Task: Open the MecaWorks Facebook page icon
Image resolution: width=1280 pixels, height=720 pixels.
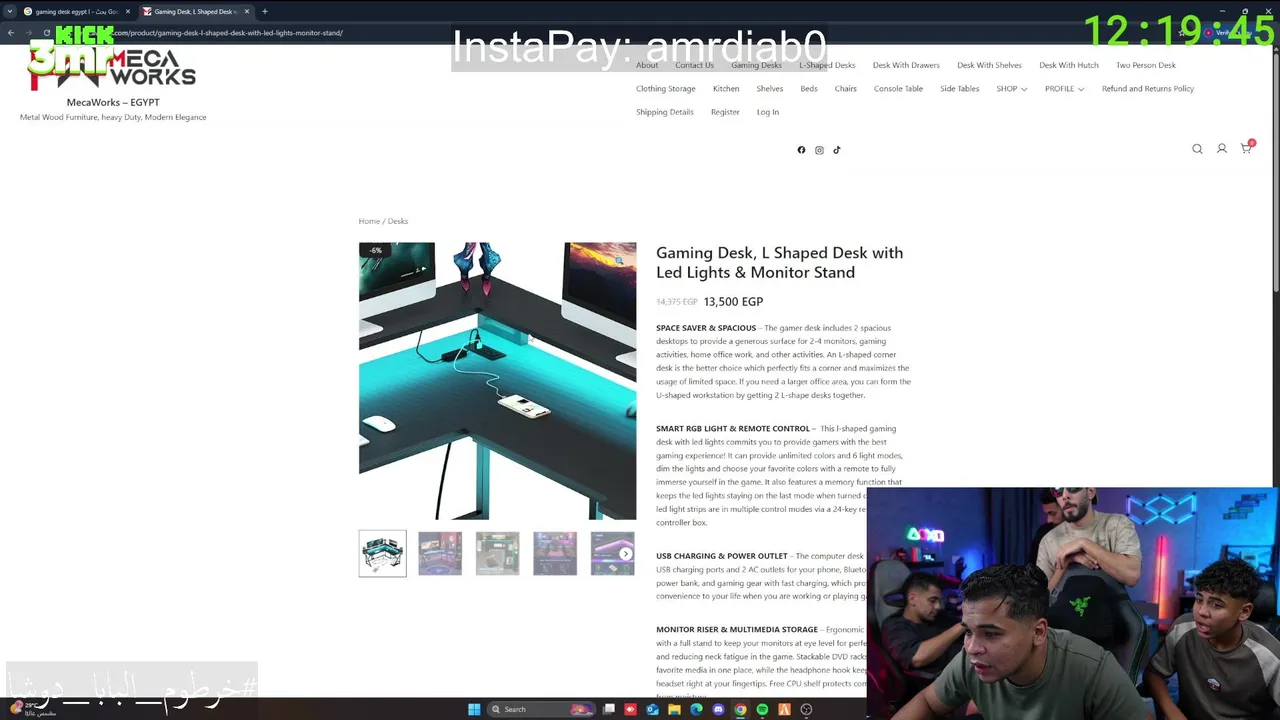Action: click(x=801, y=150)
